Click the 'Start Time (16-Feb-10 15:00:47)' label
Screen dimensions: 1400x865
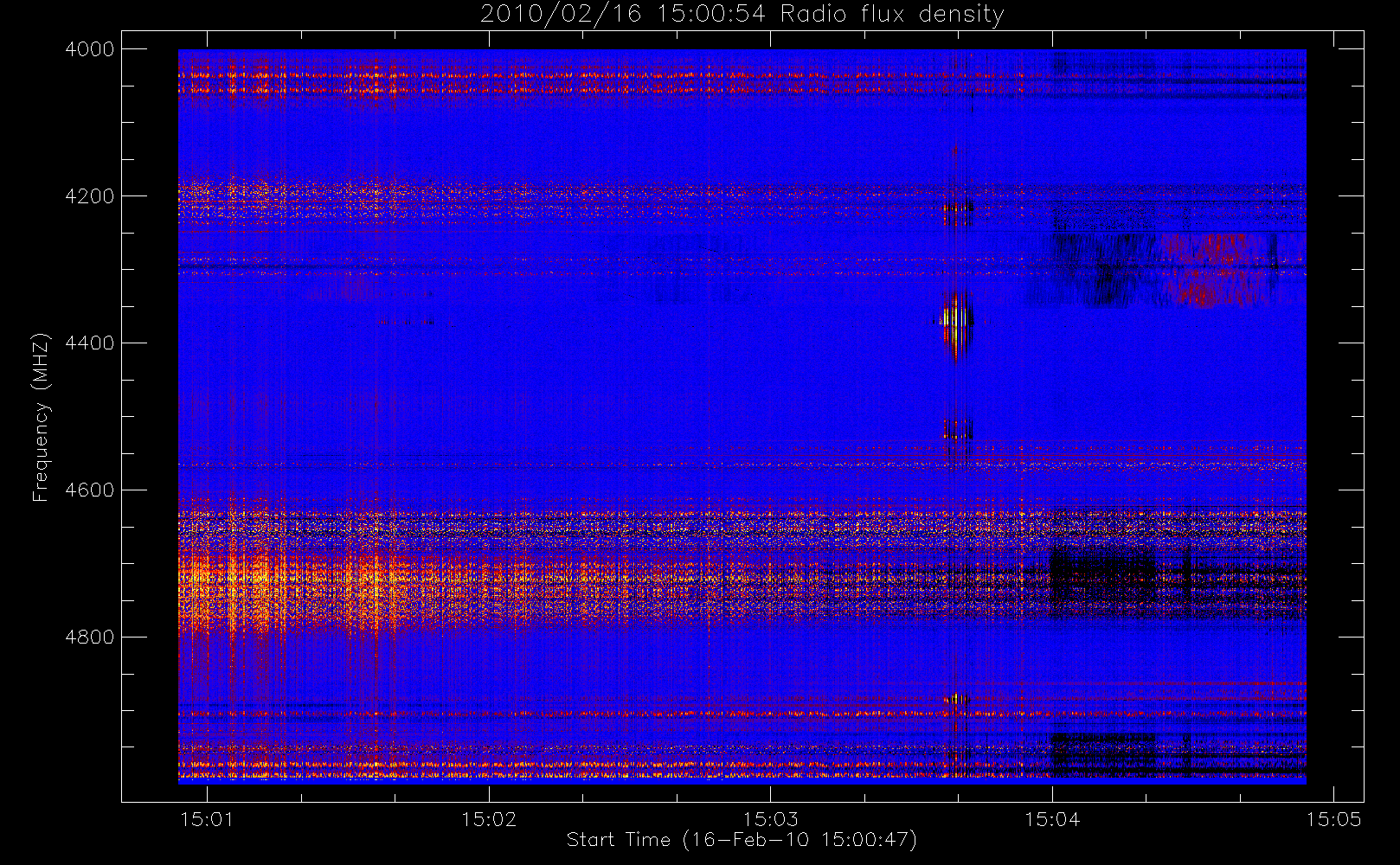(x=742, y=840)
